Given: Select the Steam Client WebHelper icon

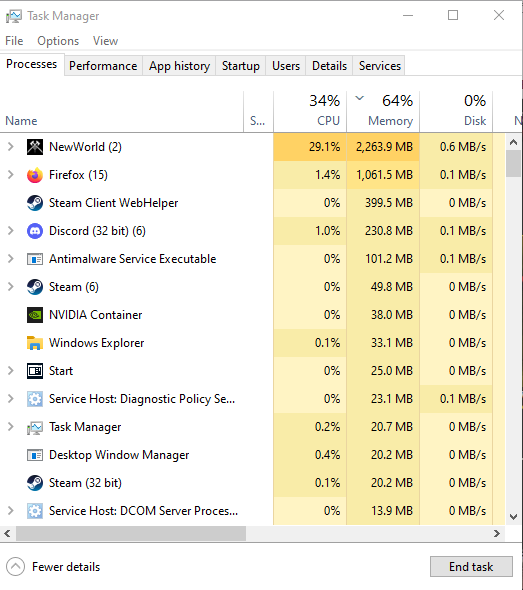Looking at the screenshot, I should tap(35, 203).
